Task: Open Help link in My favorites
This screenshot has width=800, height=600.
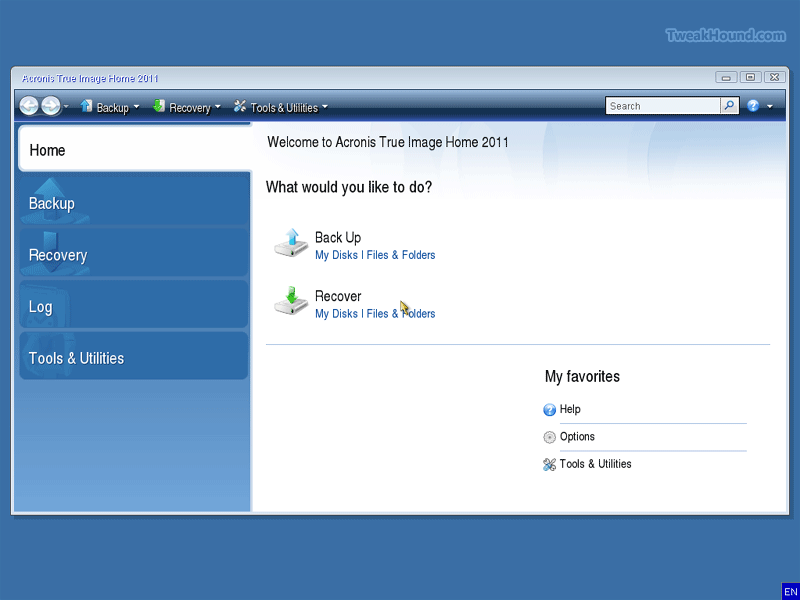Action: tap(570, 409)
